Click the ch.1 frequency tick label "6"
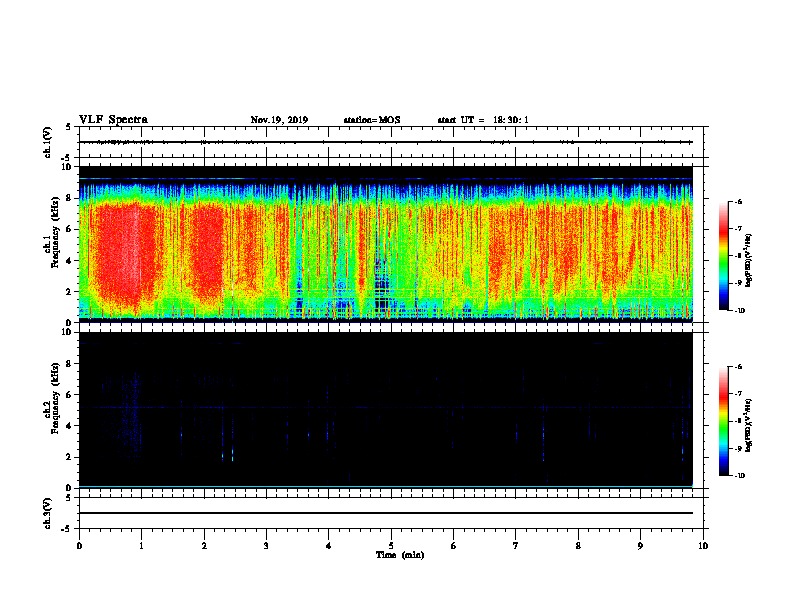 tap(70, 229)
